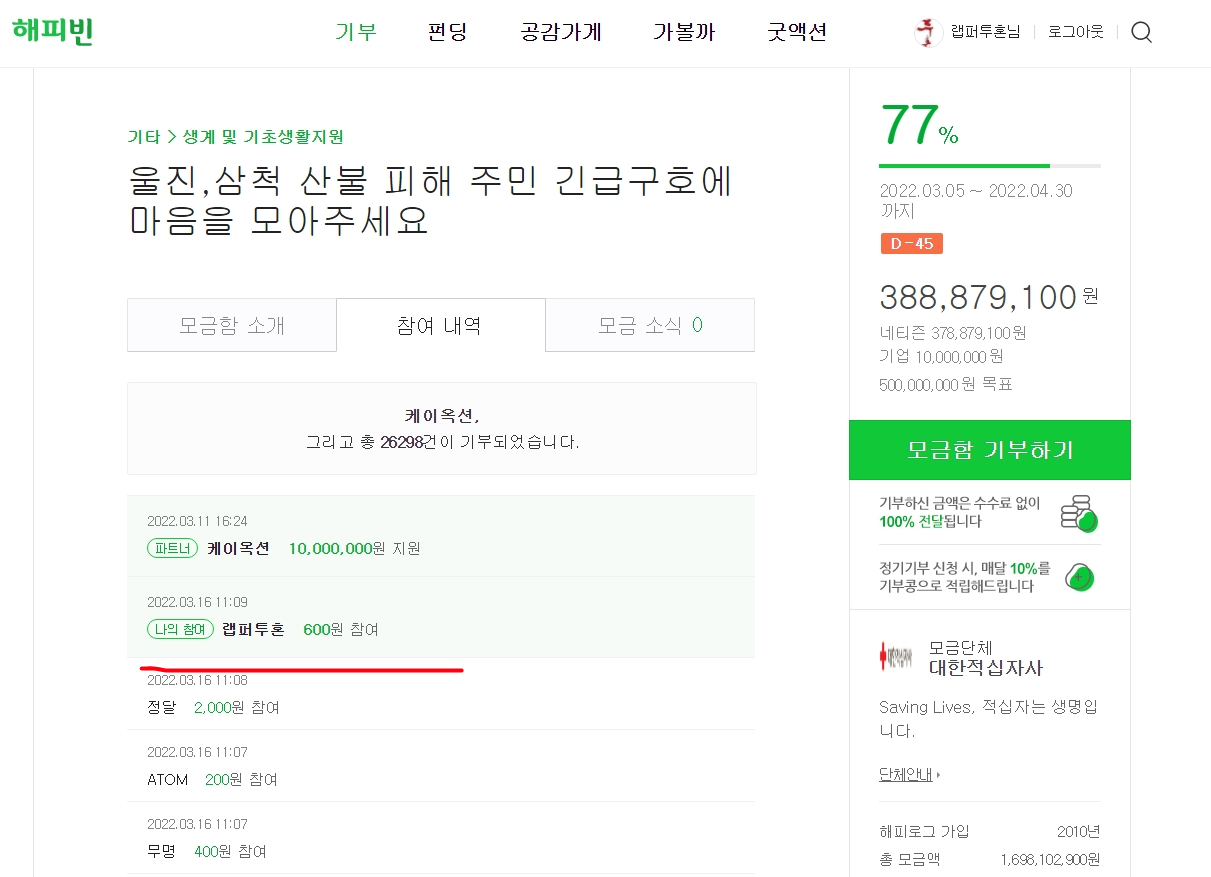Select the 10,000,000원 지원 amount

click(354, 548)
